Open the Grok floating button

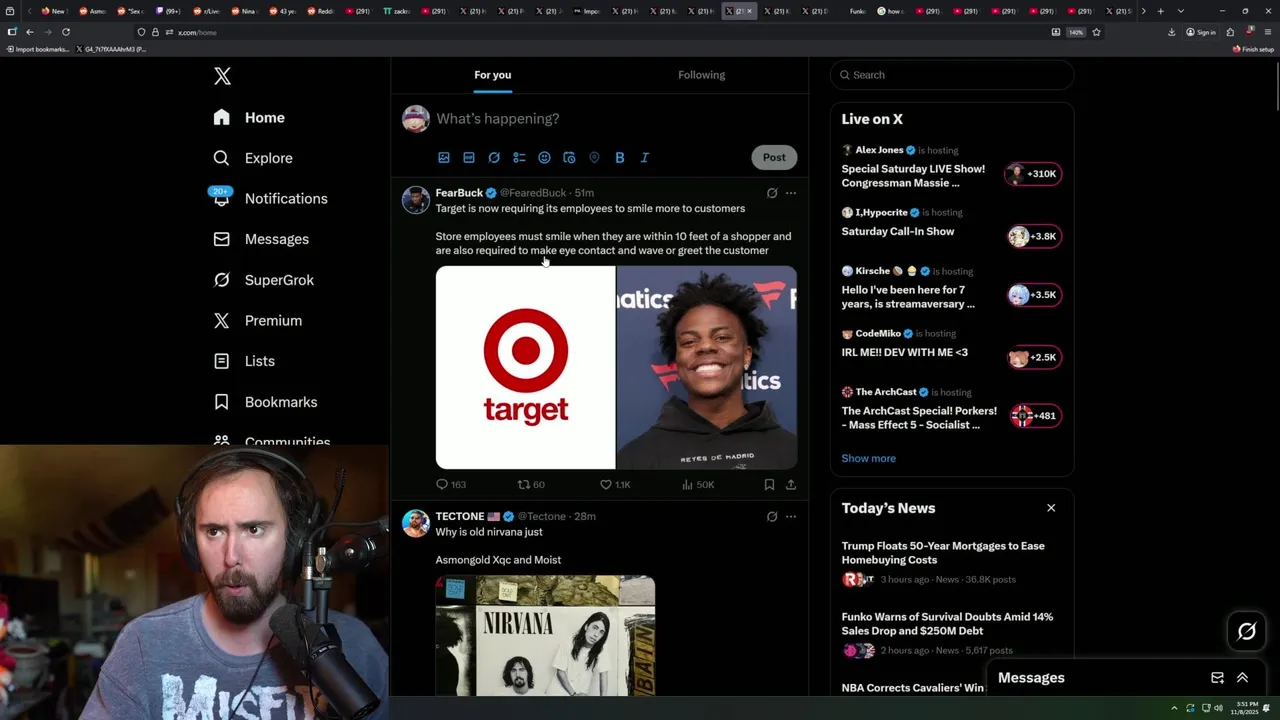coord(1246,631)
